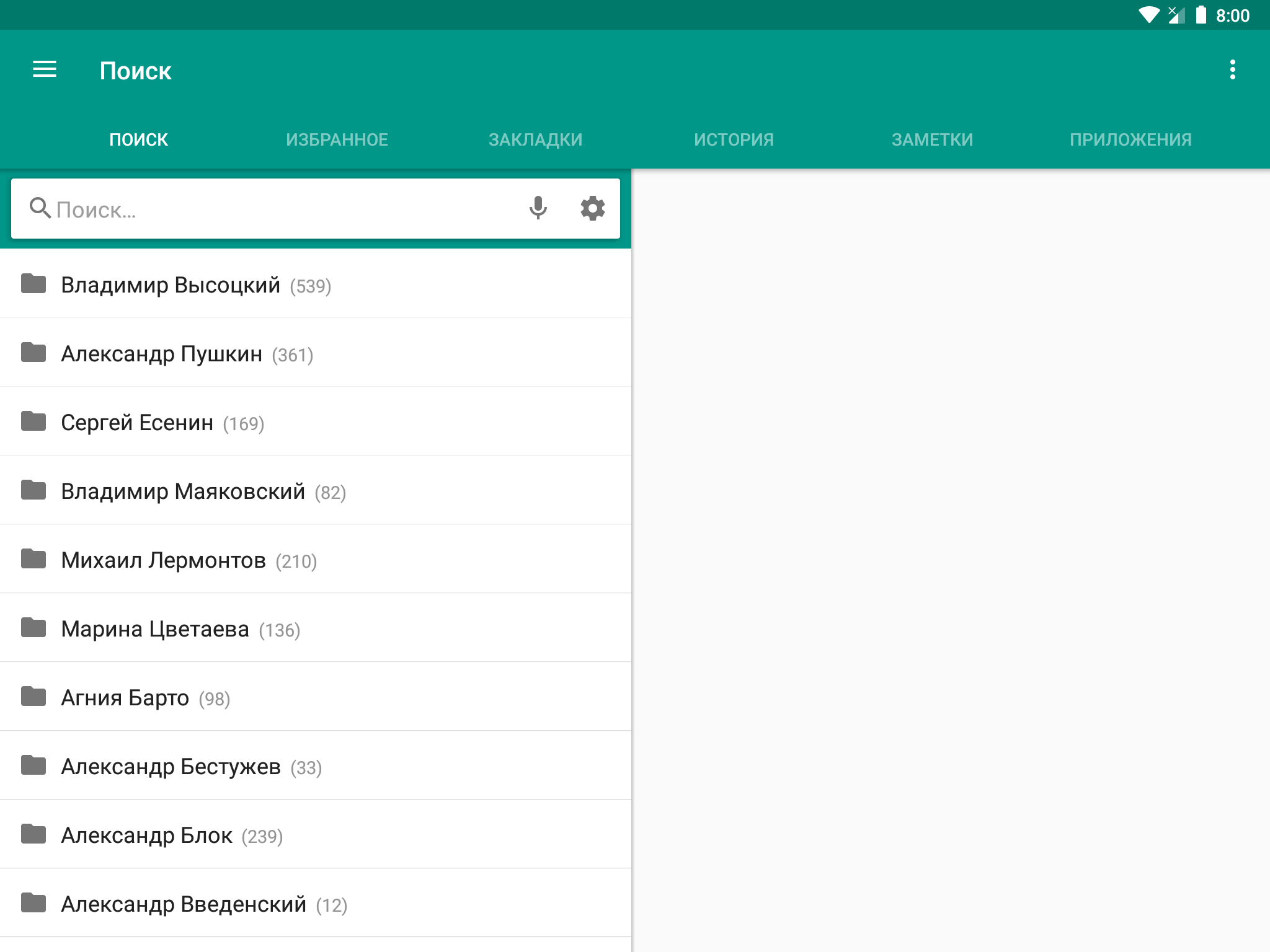Open the История tab

click(x=734, y=139)
